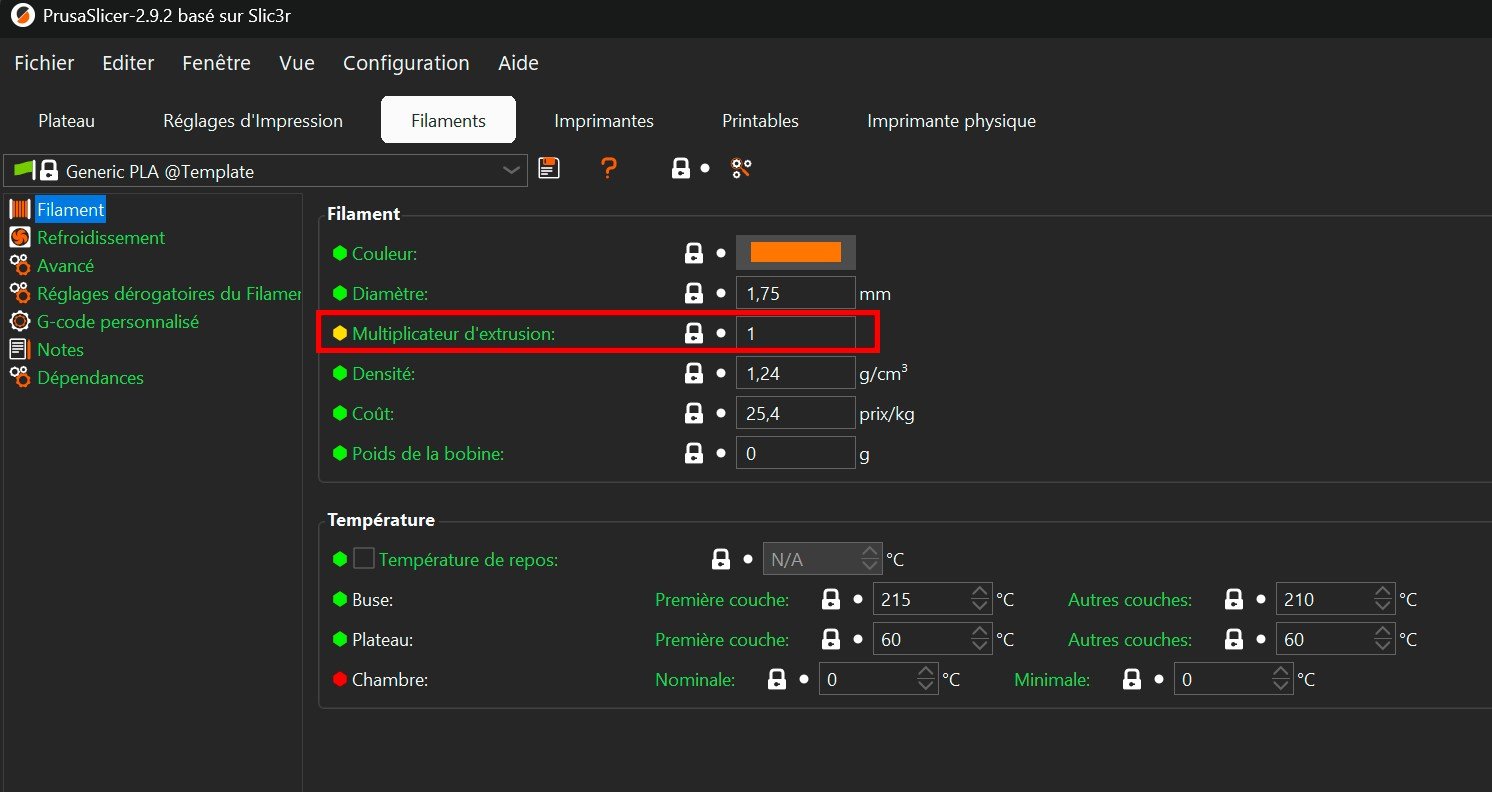
Task: Click the lock icon on the Densité row
Action: click(x=694, y=373)
